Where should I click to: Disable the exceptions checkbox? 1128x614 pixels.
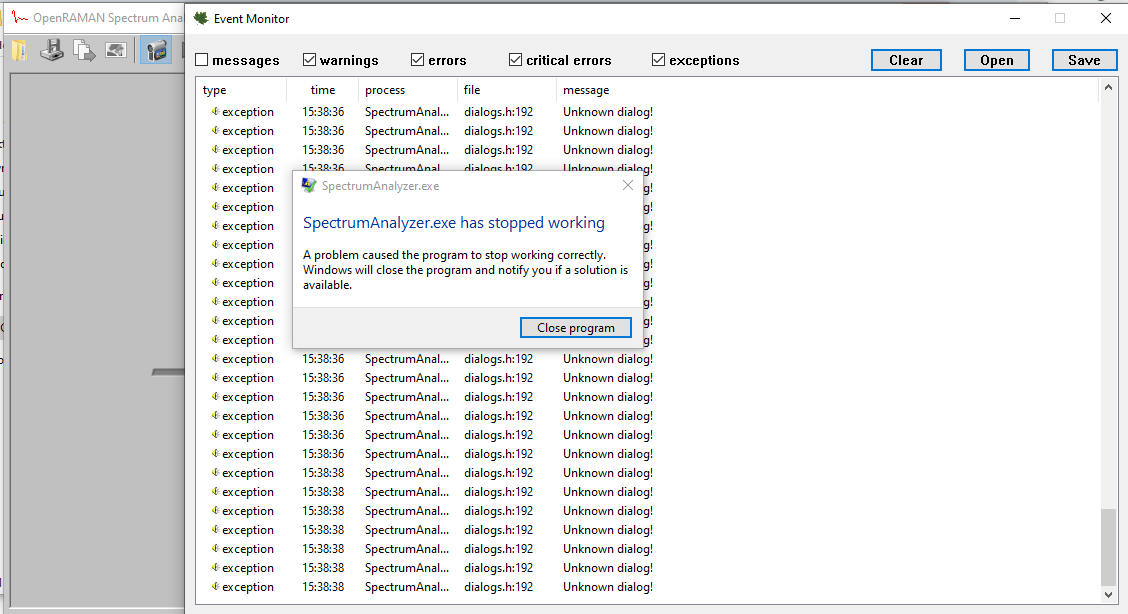point(659,60)
